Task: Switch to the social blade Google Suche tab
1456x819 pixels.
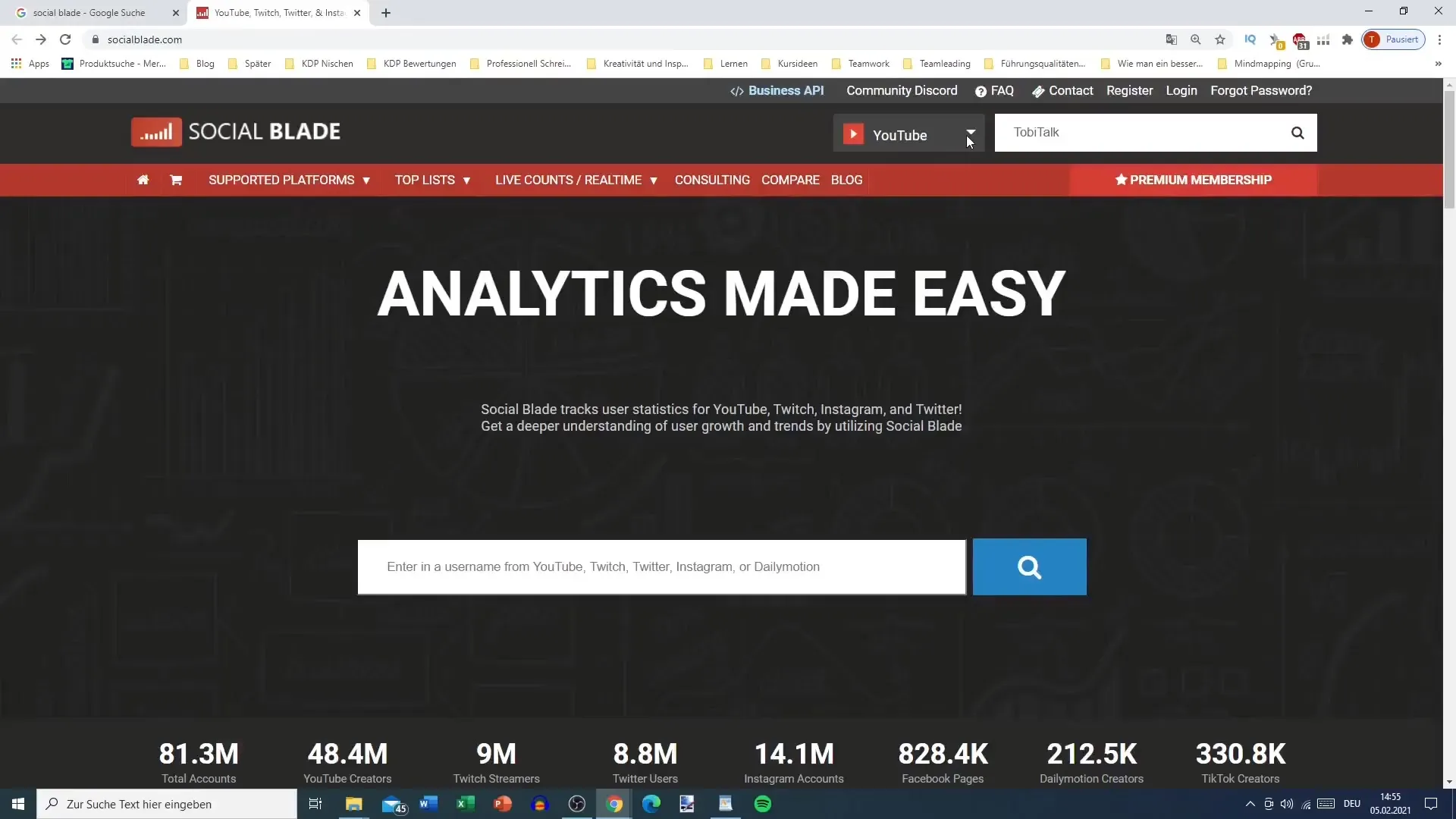Action: pos(90,13)
